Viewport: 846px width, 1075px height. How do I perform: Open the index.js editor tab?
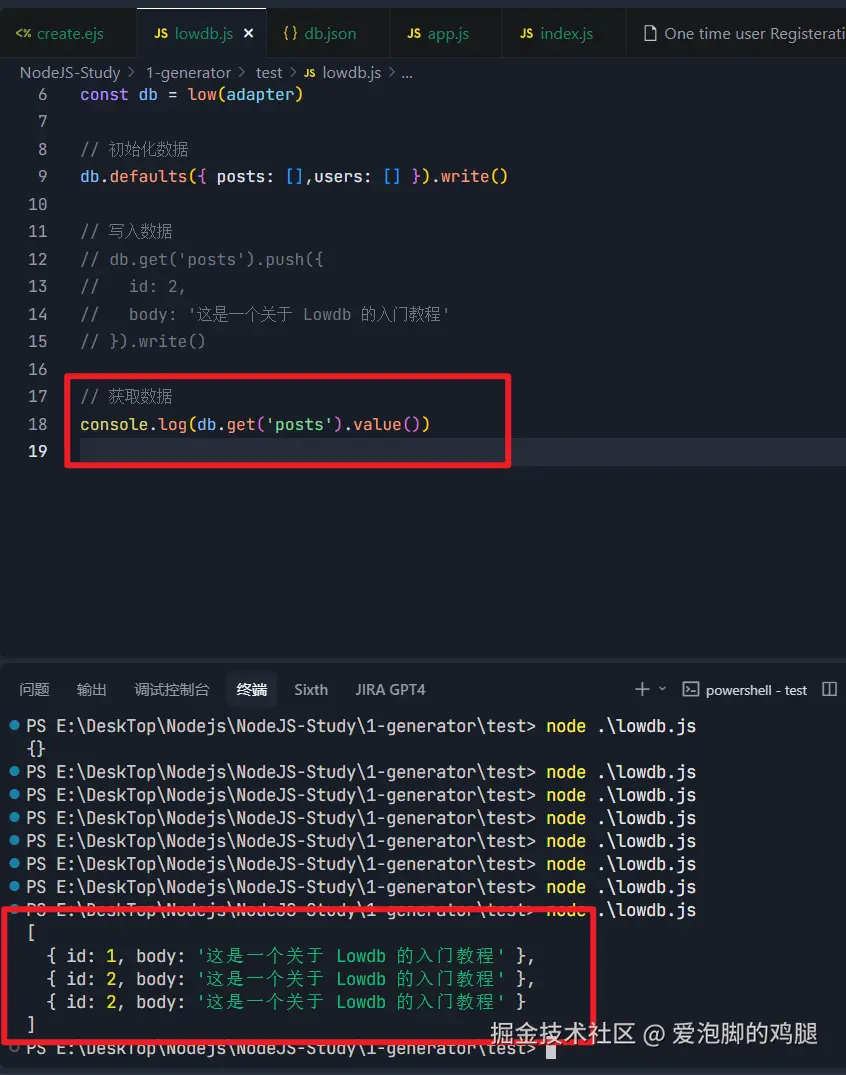pyautogui.click(x=564, y=34)
